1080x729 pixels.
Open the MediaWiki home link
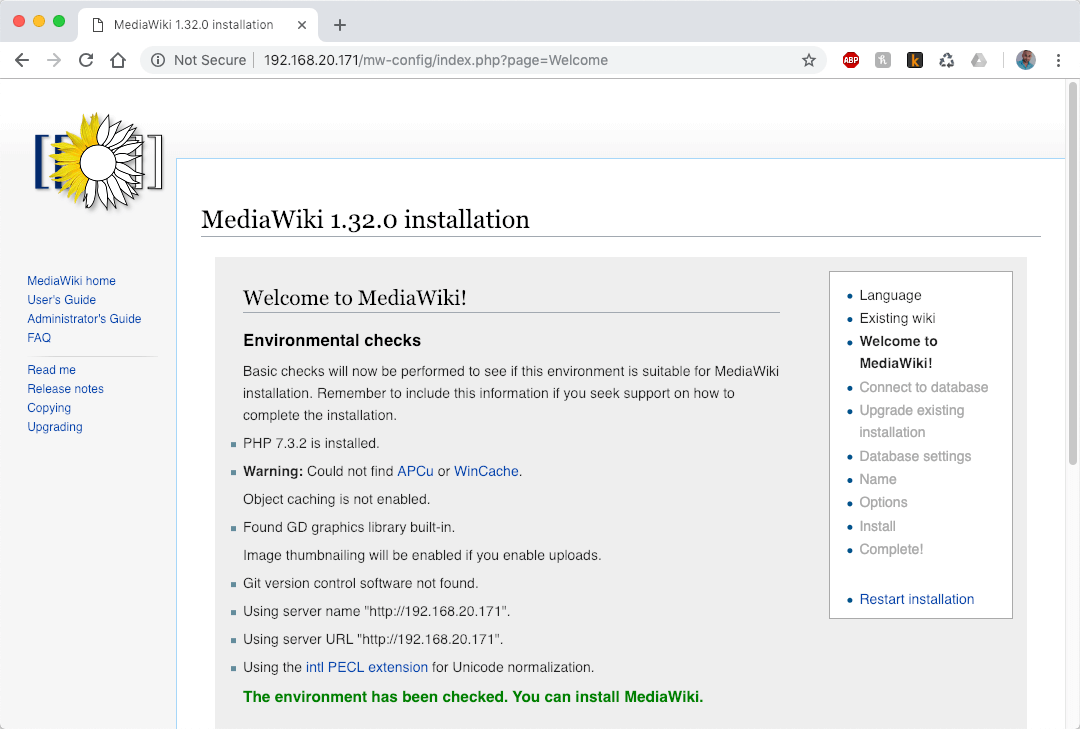pyautogui.click(x=71, y=281)
